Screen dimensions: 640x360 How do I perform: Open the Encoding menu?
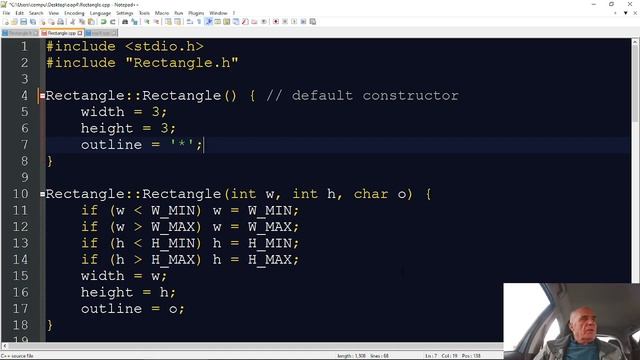coord(74,13)
